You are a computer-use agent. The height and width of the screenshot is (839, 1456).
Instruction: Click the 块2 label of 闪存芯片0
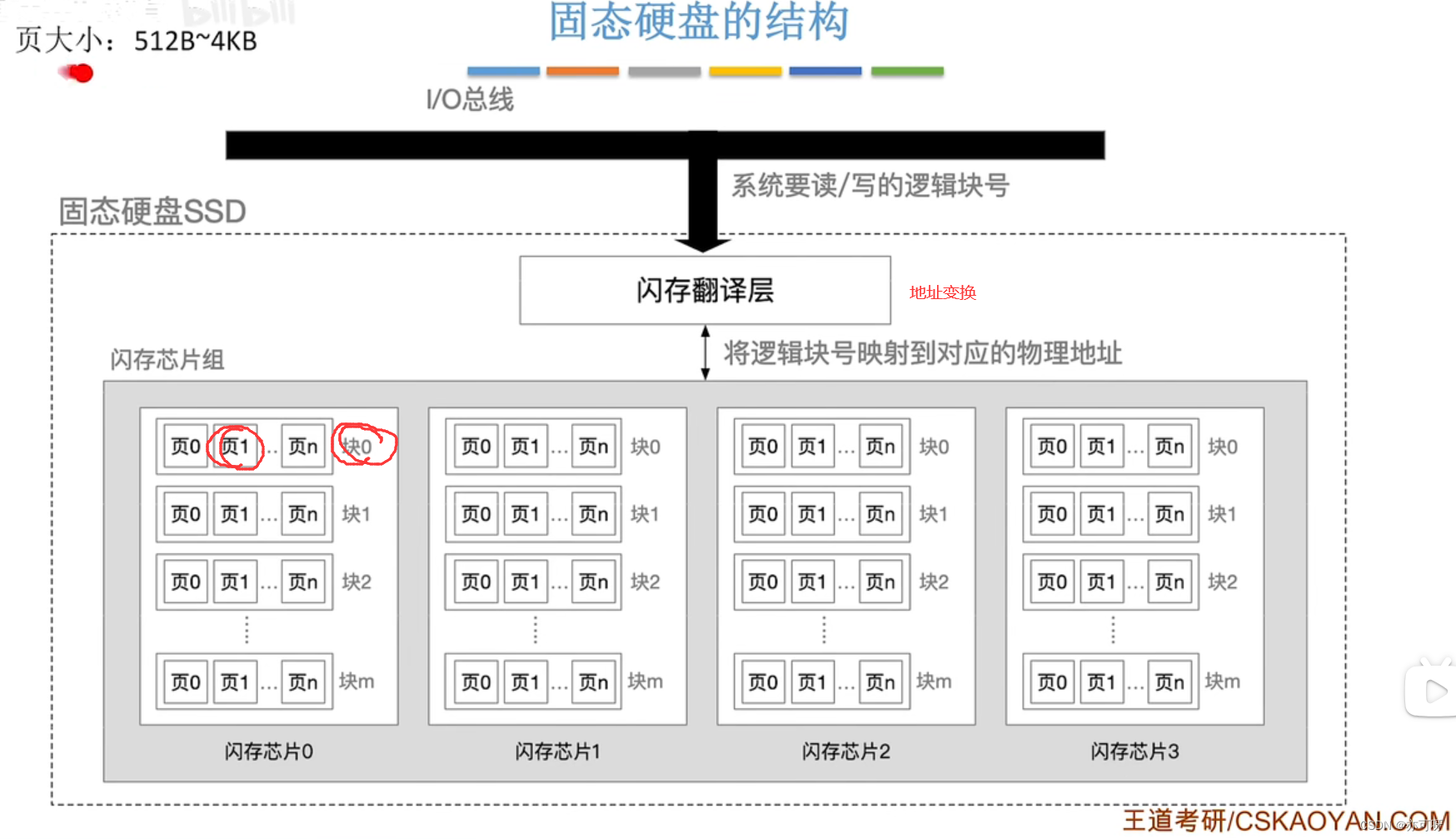(357, 582)
